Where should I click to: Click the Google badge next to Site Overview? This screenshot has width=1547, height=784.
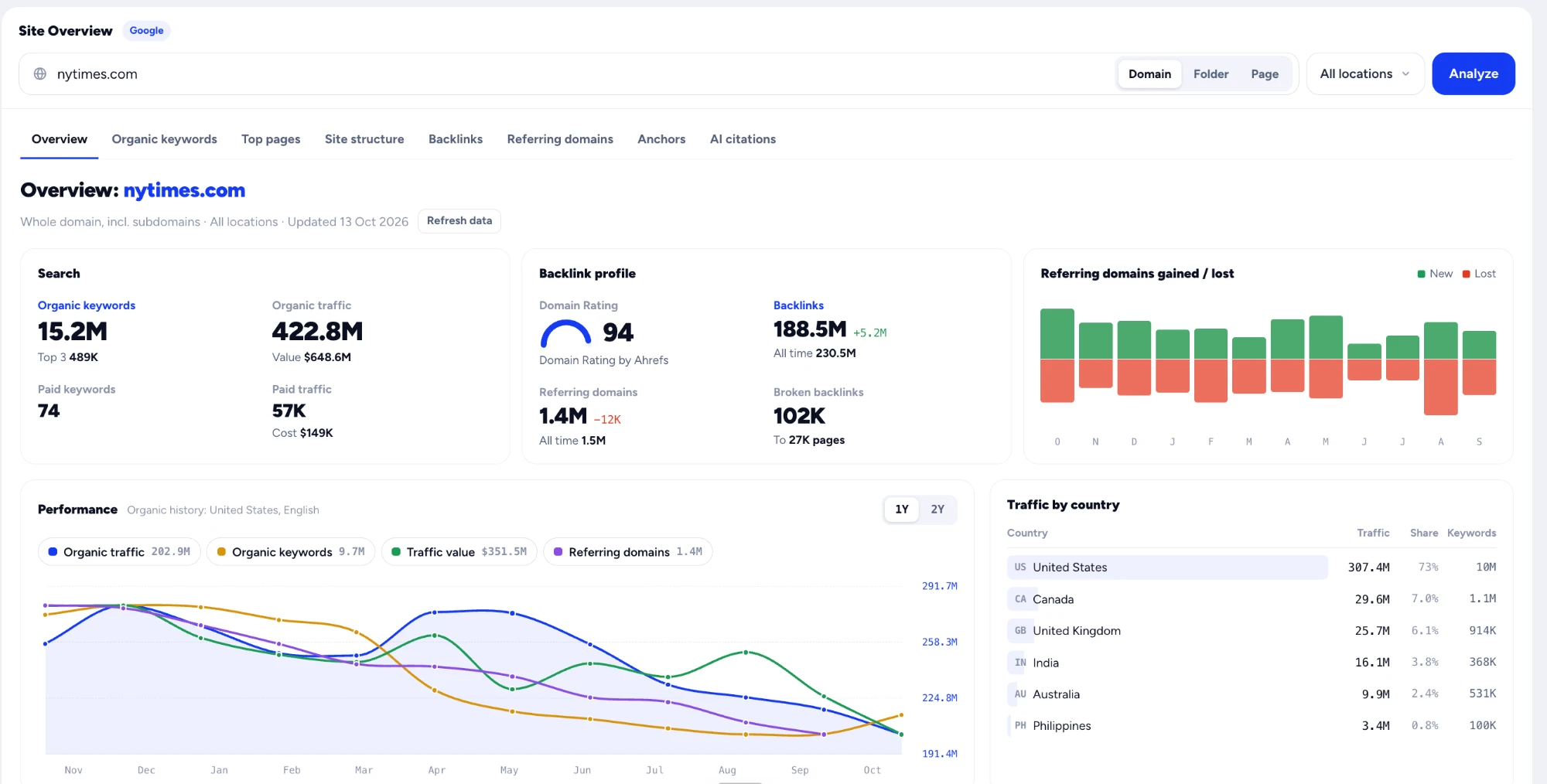(146, 31)
